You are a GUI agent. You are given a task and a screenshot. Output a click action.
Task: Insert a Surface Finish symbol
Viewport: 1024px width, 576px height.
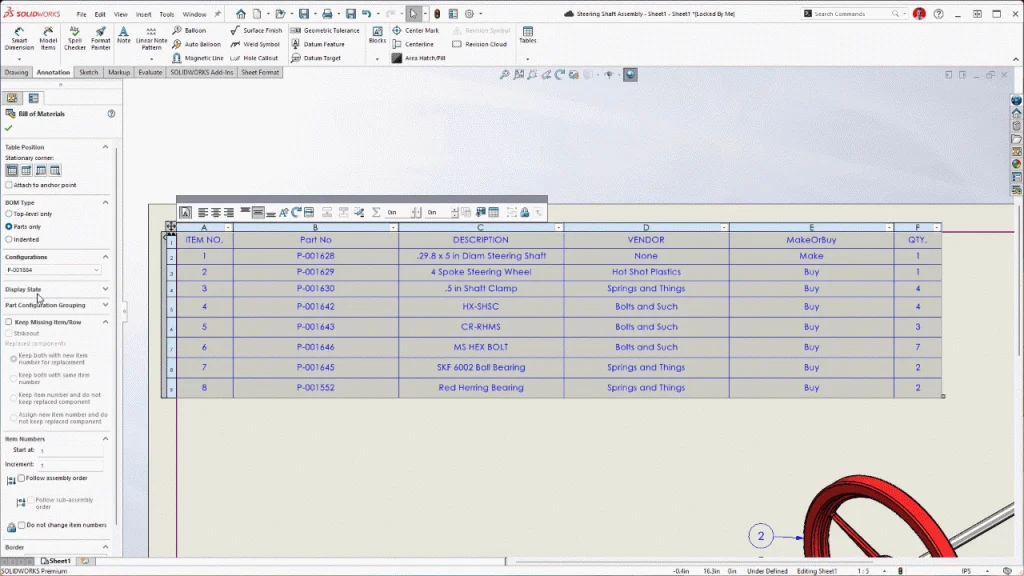click(x=255, y=31)
